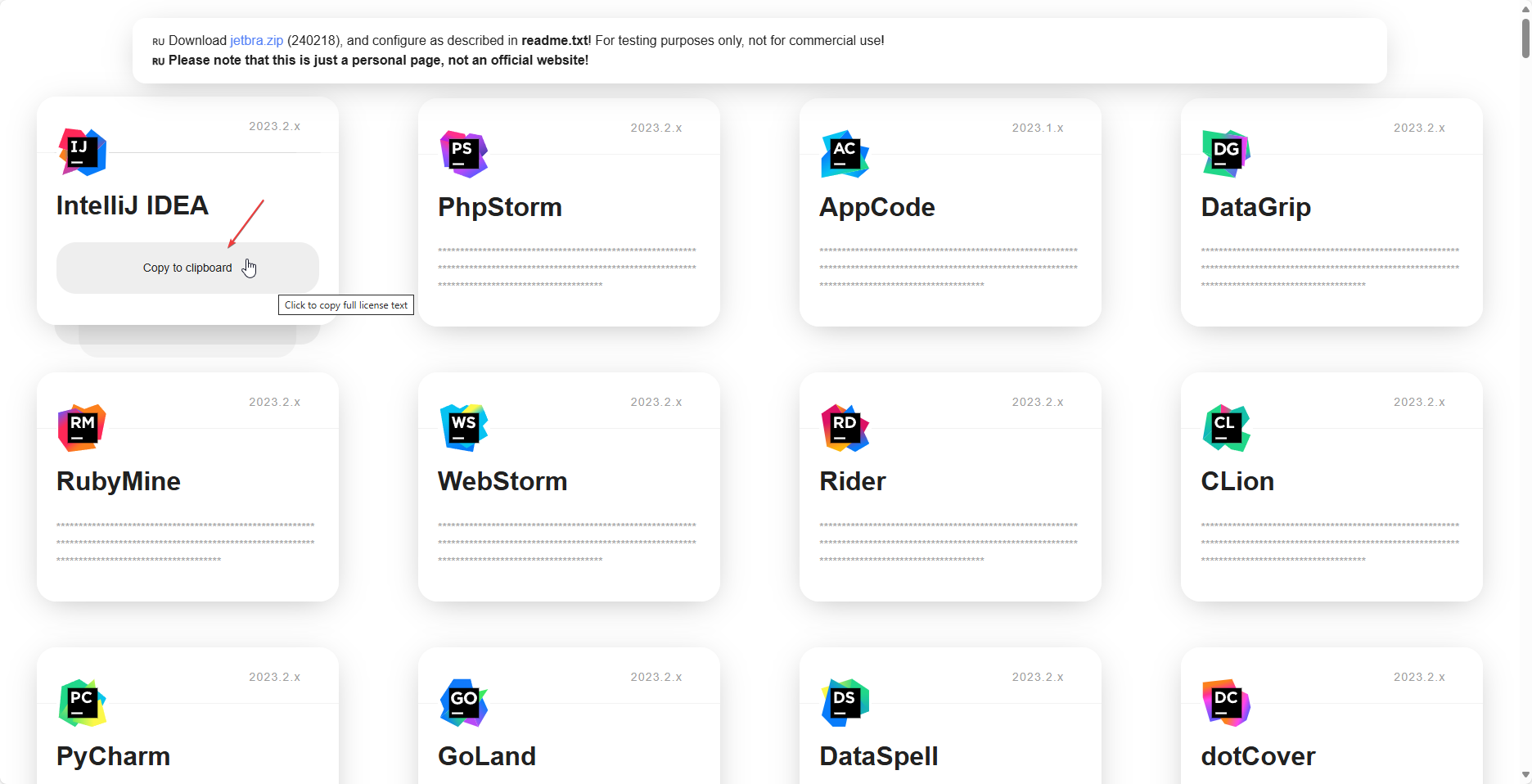Image resolution: width=1532 pixels, height=784 pixels.
Task: Click the CLion CL logo icon
Action: click(1227, 428)
